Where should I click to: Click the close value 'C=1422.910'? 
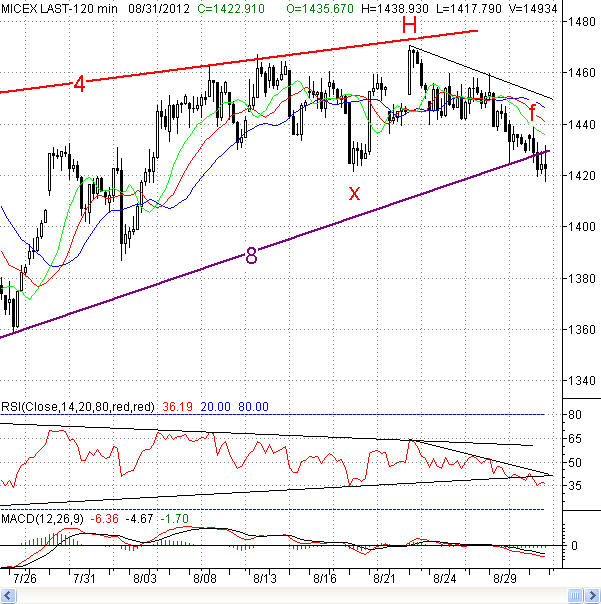click(231, 8)
